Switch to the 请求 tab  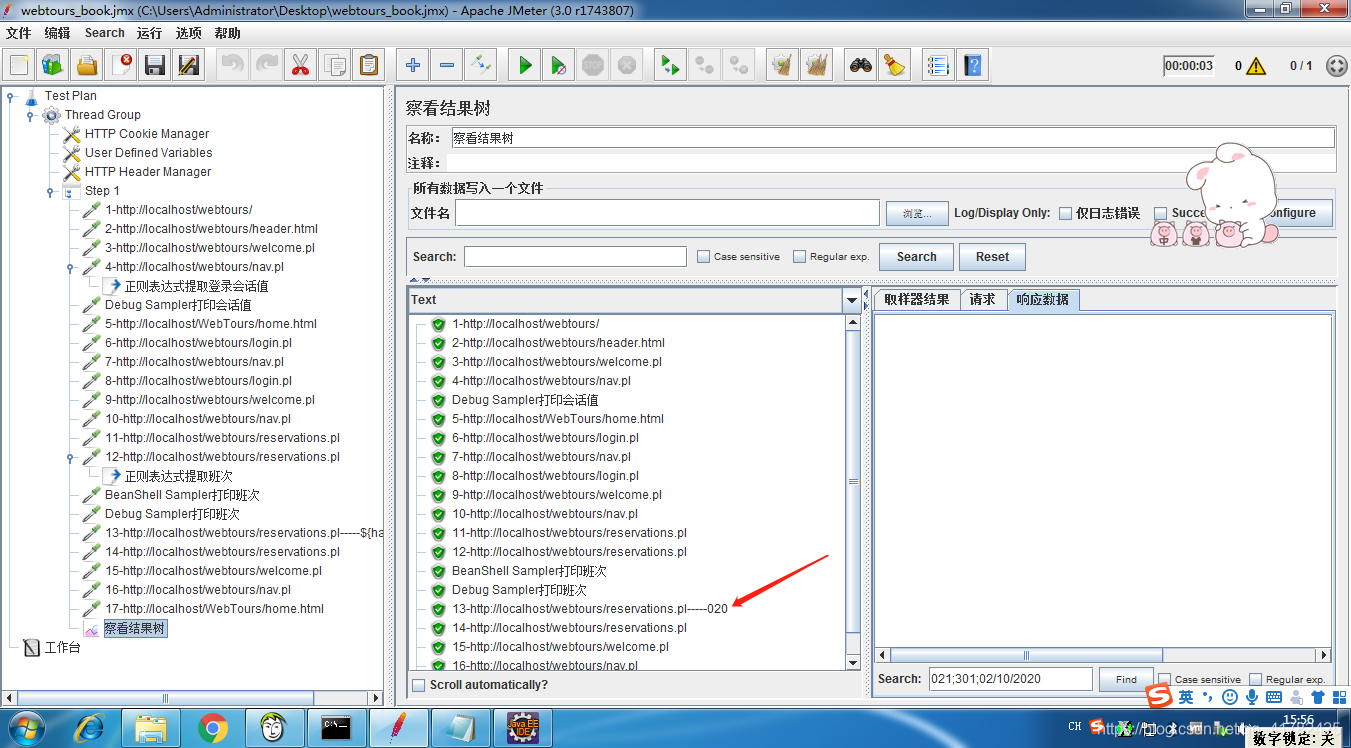point(983,300)
